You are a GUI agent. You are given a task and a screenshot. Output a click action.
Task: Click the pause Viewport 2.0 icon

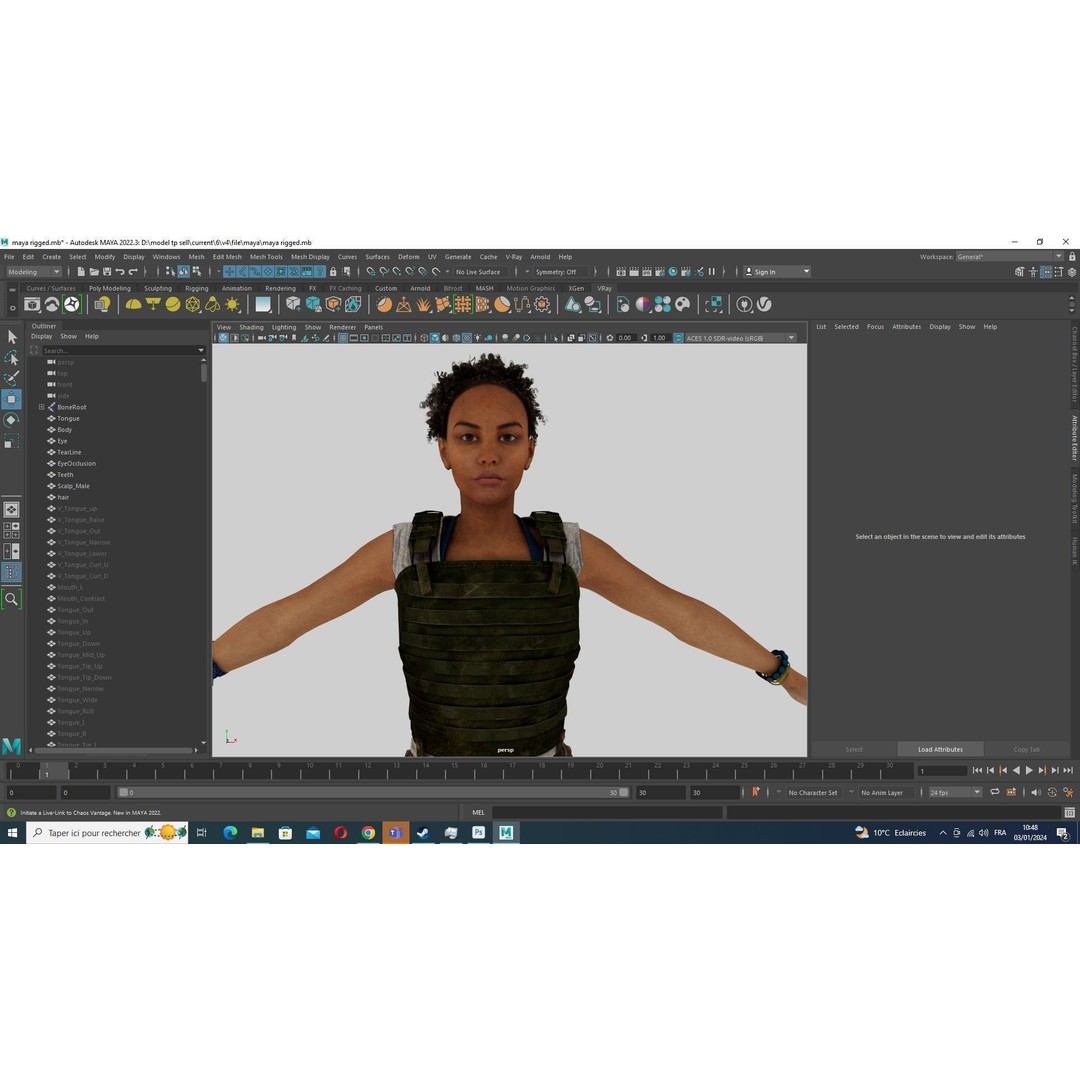tap(712, 272)
